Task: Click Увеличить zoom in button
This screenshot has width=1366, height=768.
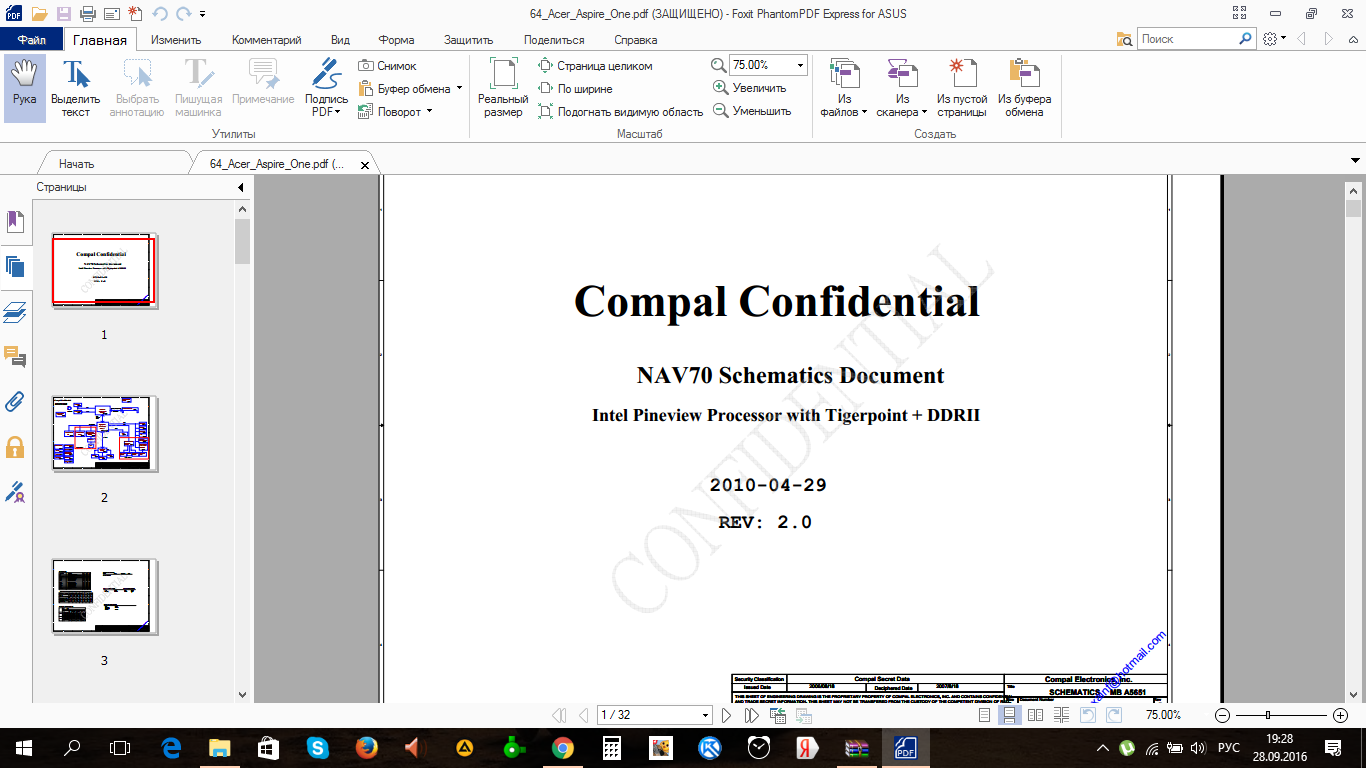Action: tap(750, 88)
